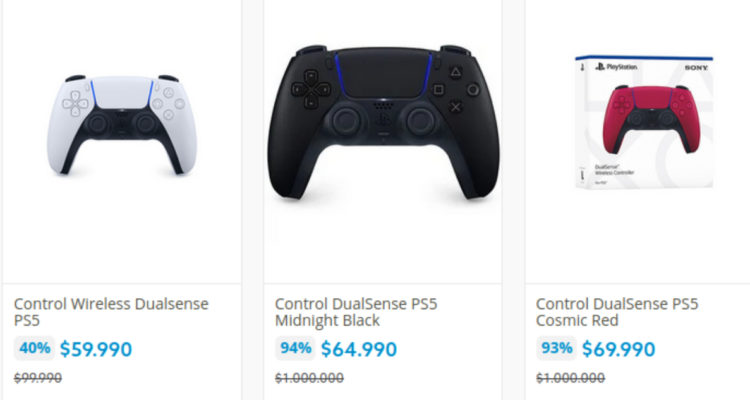
Task: Click the 40% discount badge
Action: point(34,348)
